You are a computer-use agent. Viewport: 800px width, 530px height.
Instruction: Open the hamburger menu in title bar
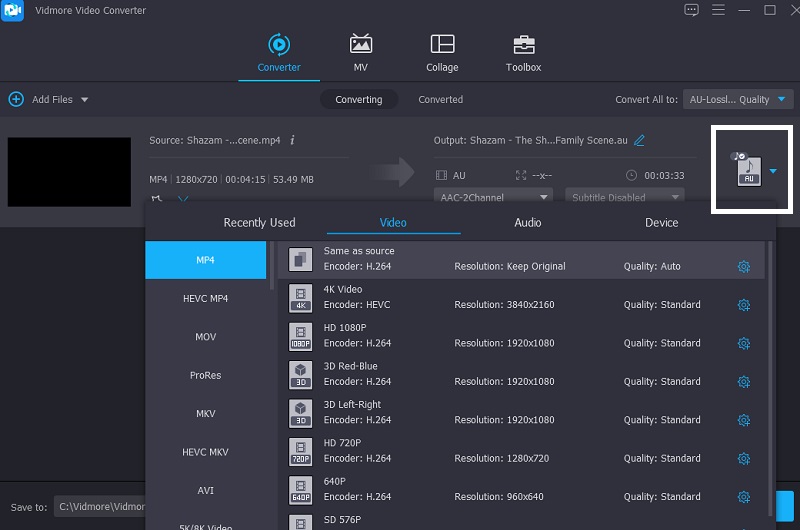tap(717, 10)
